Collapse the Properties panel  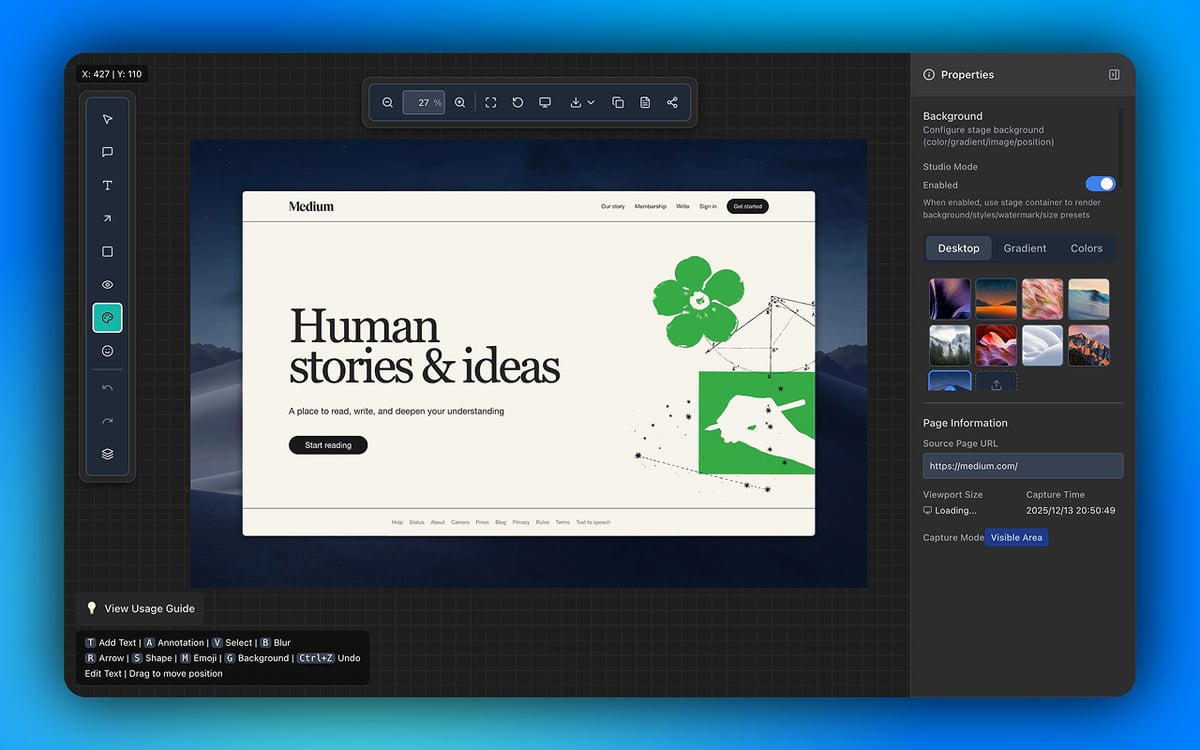1114,75
